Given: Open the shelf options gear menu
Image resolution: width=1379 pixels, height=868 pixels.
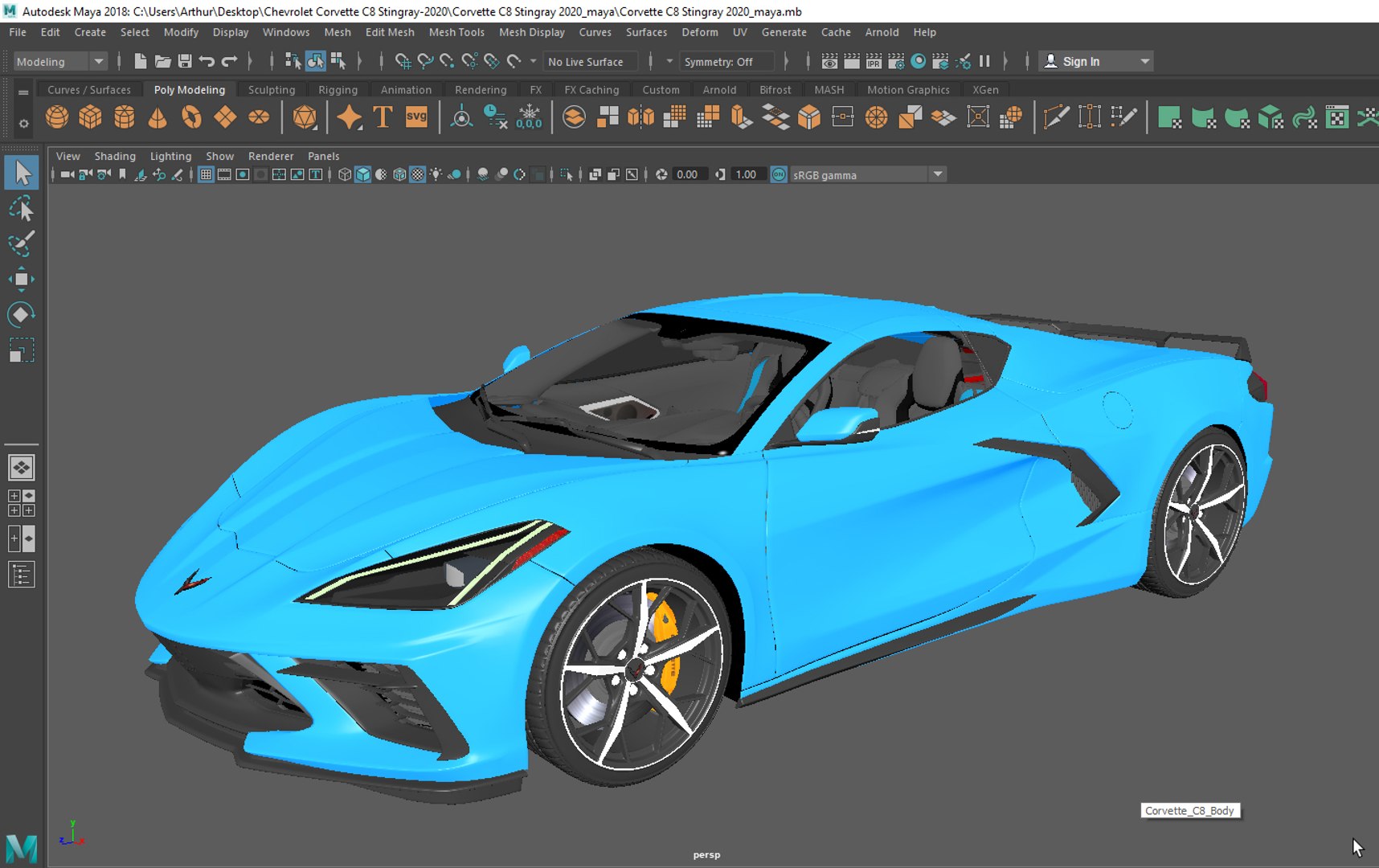Looking at the screenshot, I should pos(23,123).
